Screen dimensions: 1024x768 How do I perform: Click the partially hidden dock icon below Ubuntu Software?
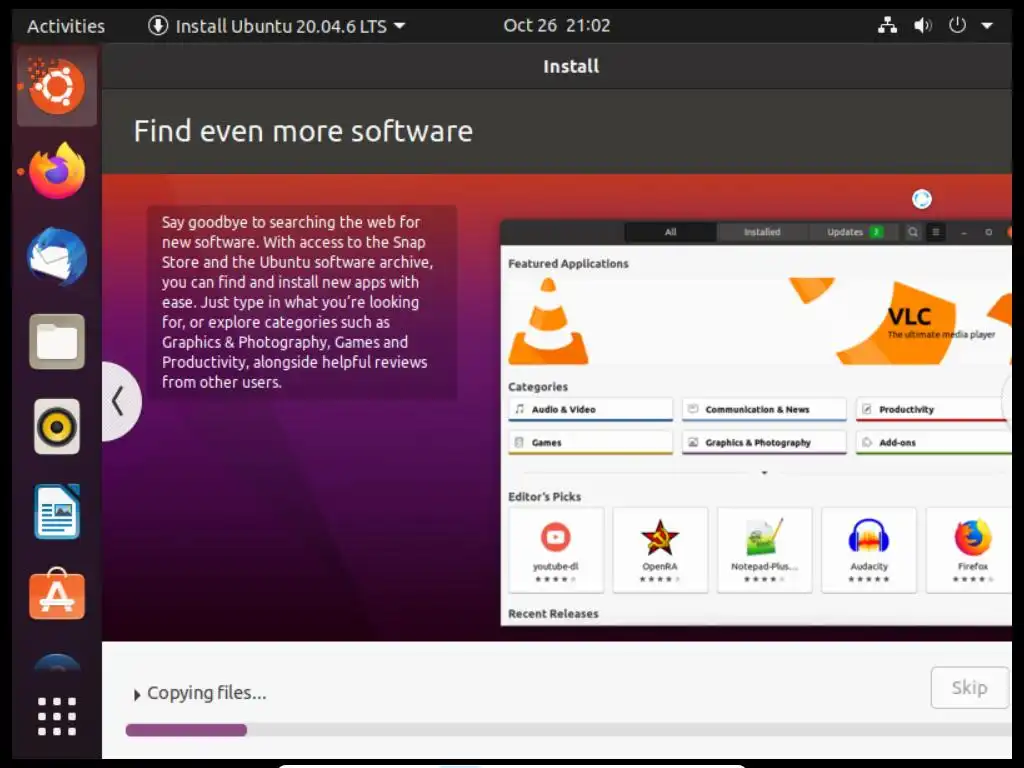pos(57,663)
